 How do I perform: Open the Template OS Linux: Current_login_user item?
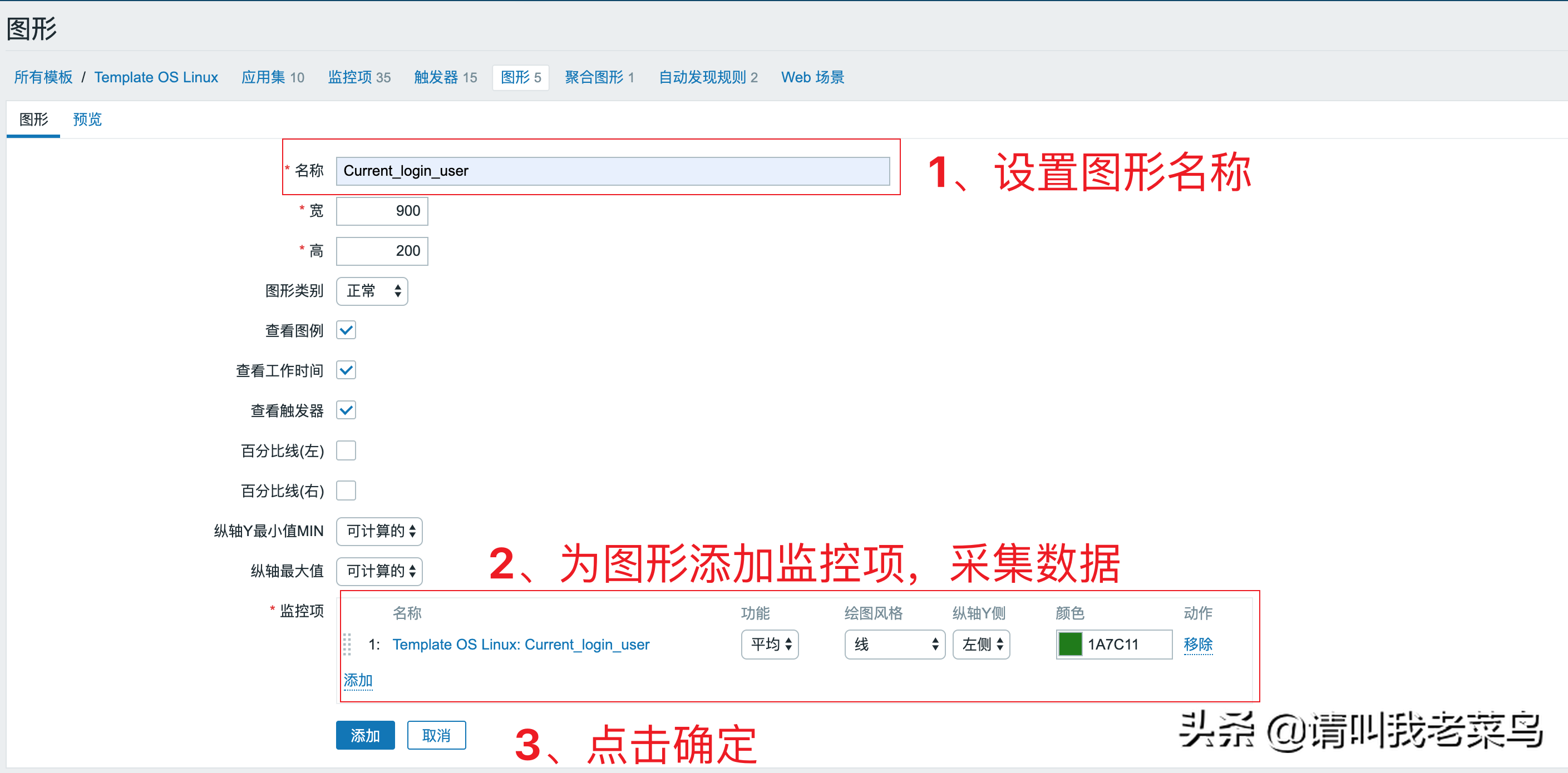[x=520, y=644]
